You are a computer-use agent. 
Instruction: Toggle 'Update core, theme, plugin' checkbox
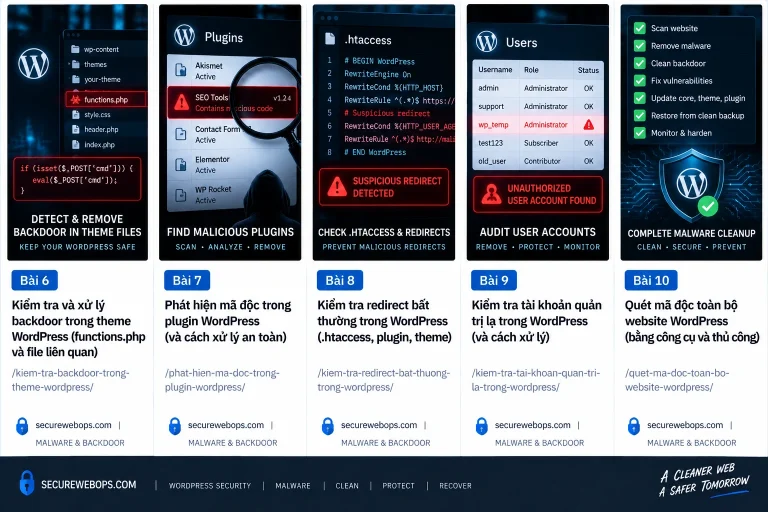click(x=640, y=98)
